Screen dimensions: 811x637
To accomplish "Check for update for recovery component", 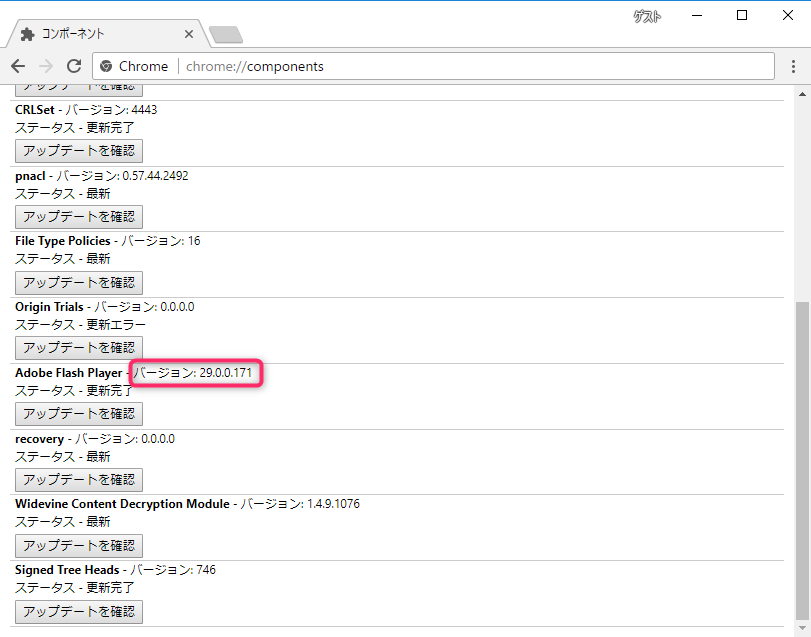I will [79, 480].
